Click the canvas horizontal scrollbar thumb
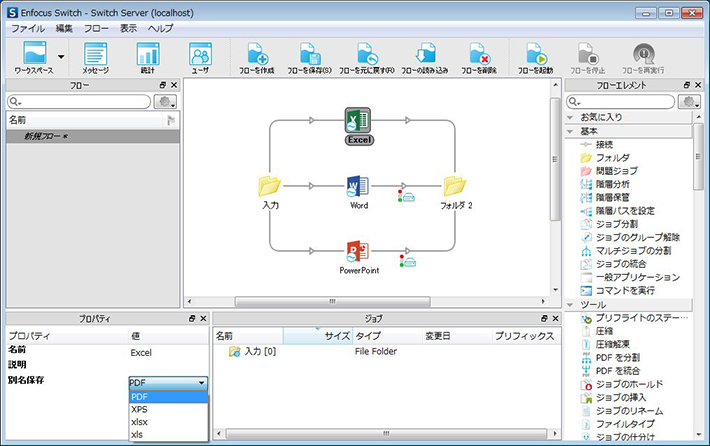The width and height of the screenshot is (710, 446). [x=332, y=302]
